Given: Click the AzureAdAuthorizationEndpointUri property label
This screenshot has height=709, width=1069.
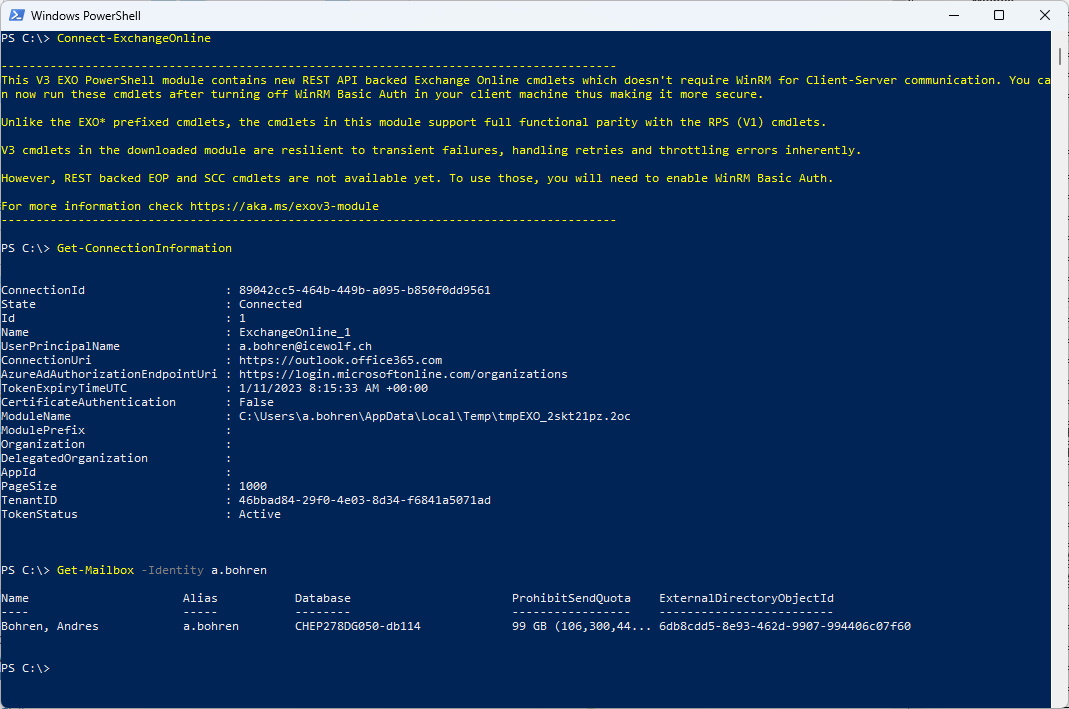Looking at the screenshot, I should [x=109, y=374].
